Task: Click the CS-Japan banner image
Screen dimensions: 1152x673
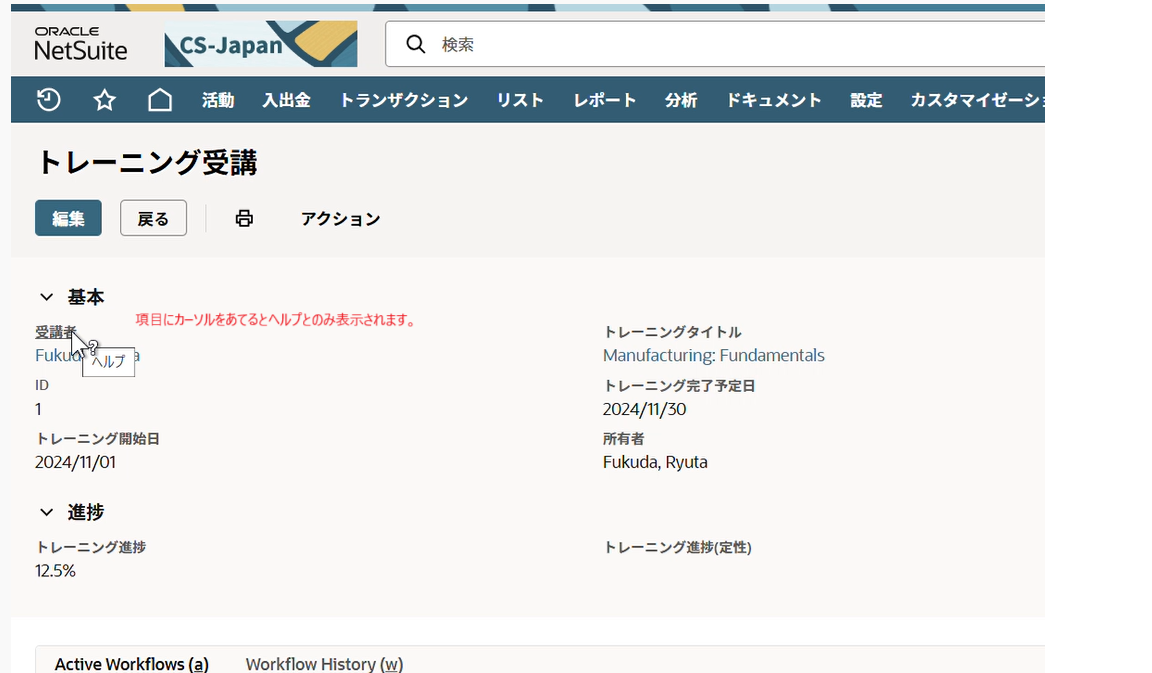Action: point(261,44)
